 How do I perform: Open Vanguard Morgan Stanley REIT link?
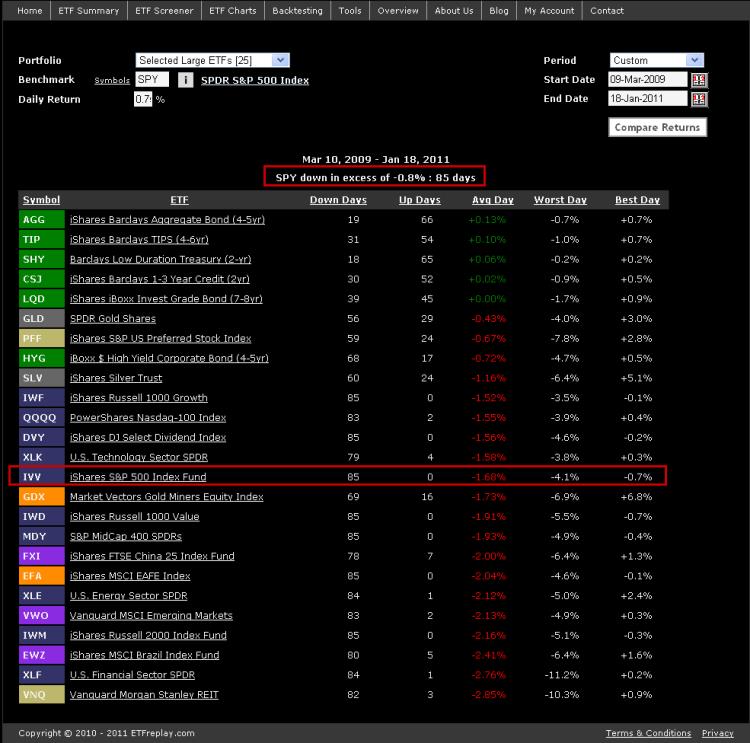144,695
